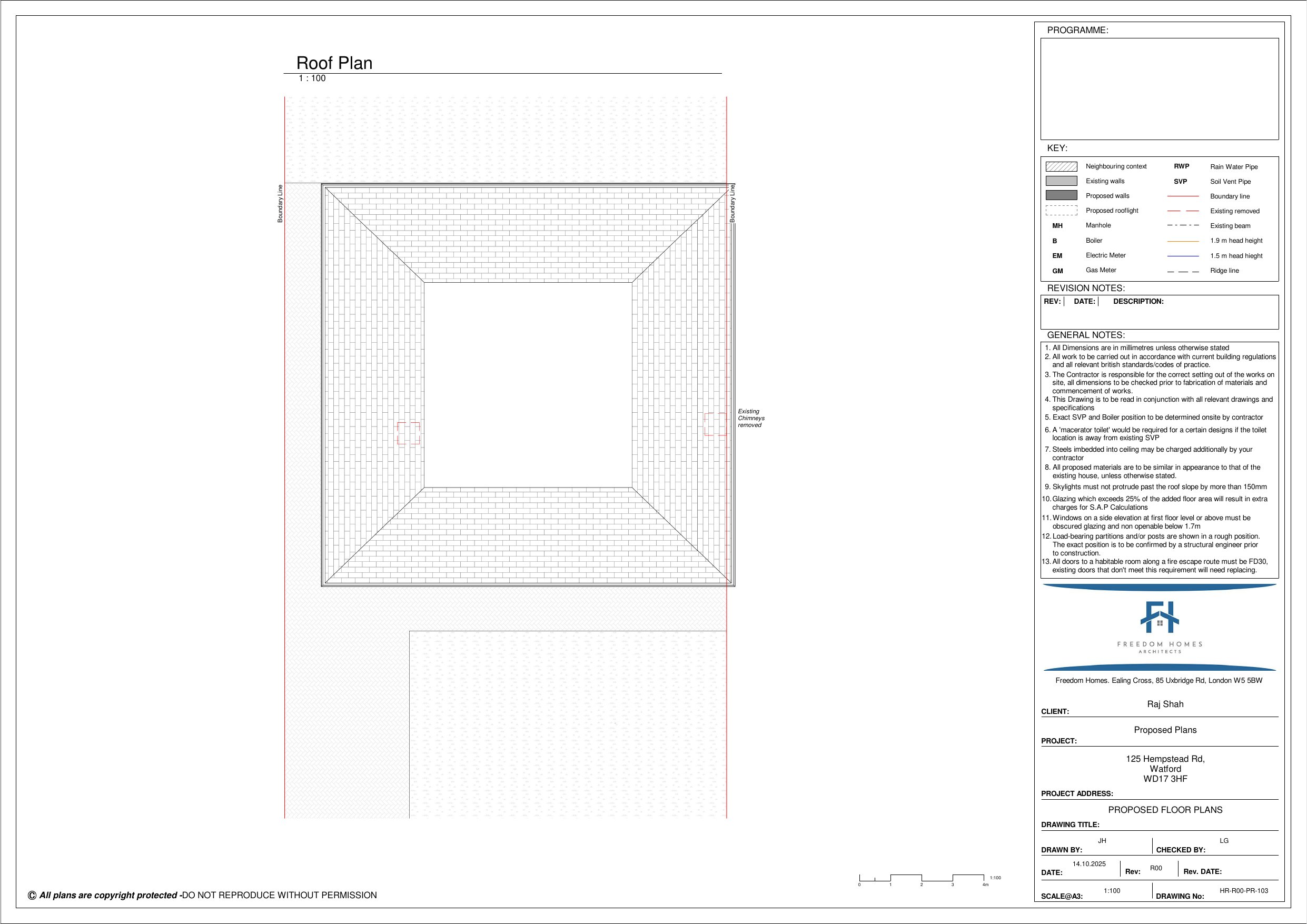Click the Neighbouring context hatch swatch

pos(1061,167)
